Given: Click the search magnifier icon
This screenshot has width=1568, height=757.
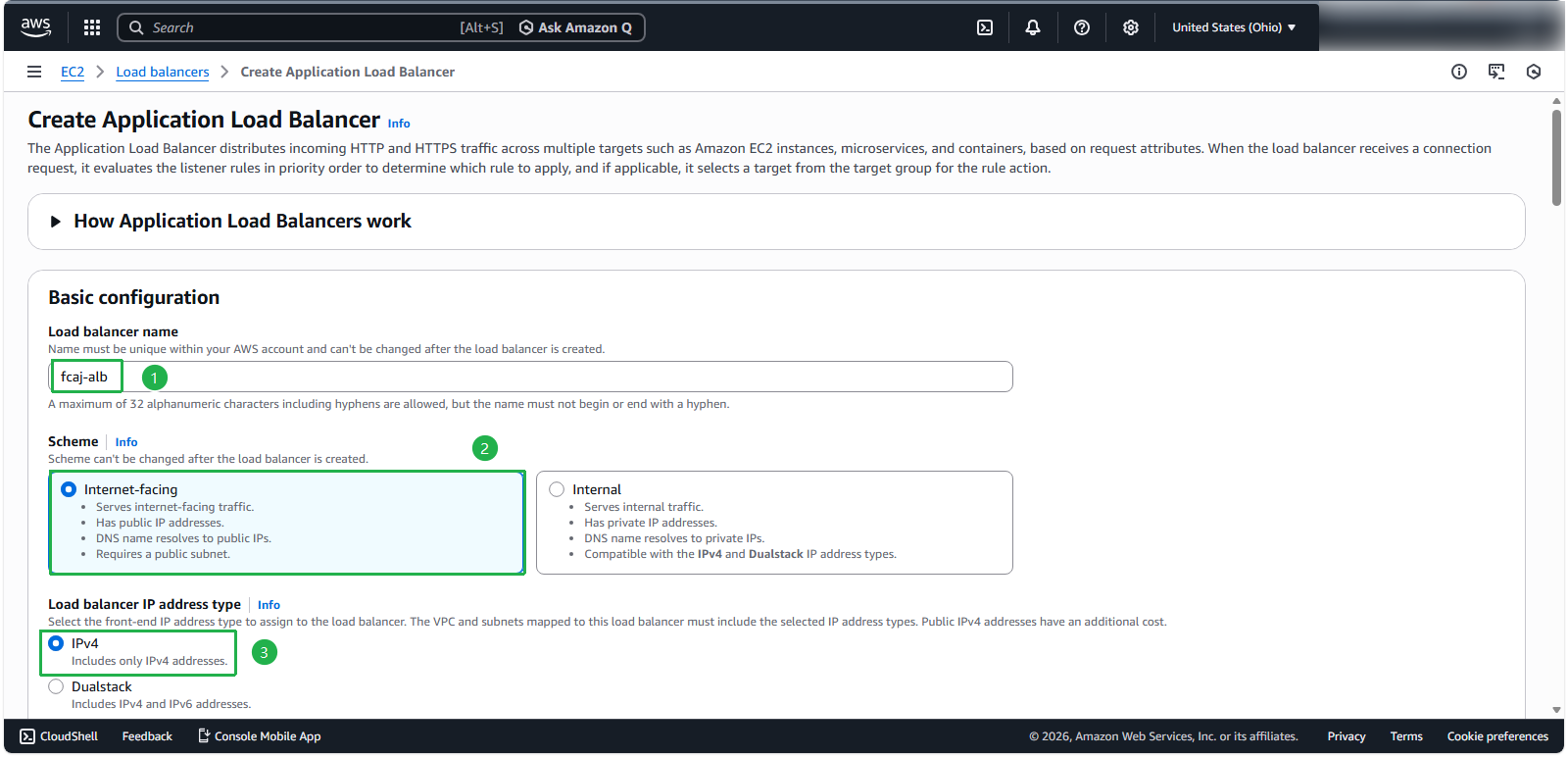Looking at the screenshot, I should (x=136, y=27).
